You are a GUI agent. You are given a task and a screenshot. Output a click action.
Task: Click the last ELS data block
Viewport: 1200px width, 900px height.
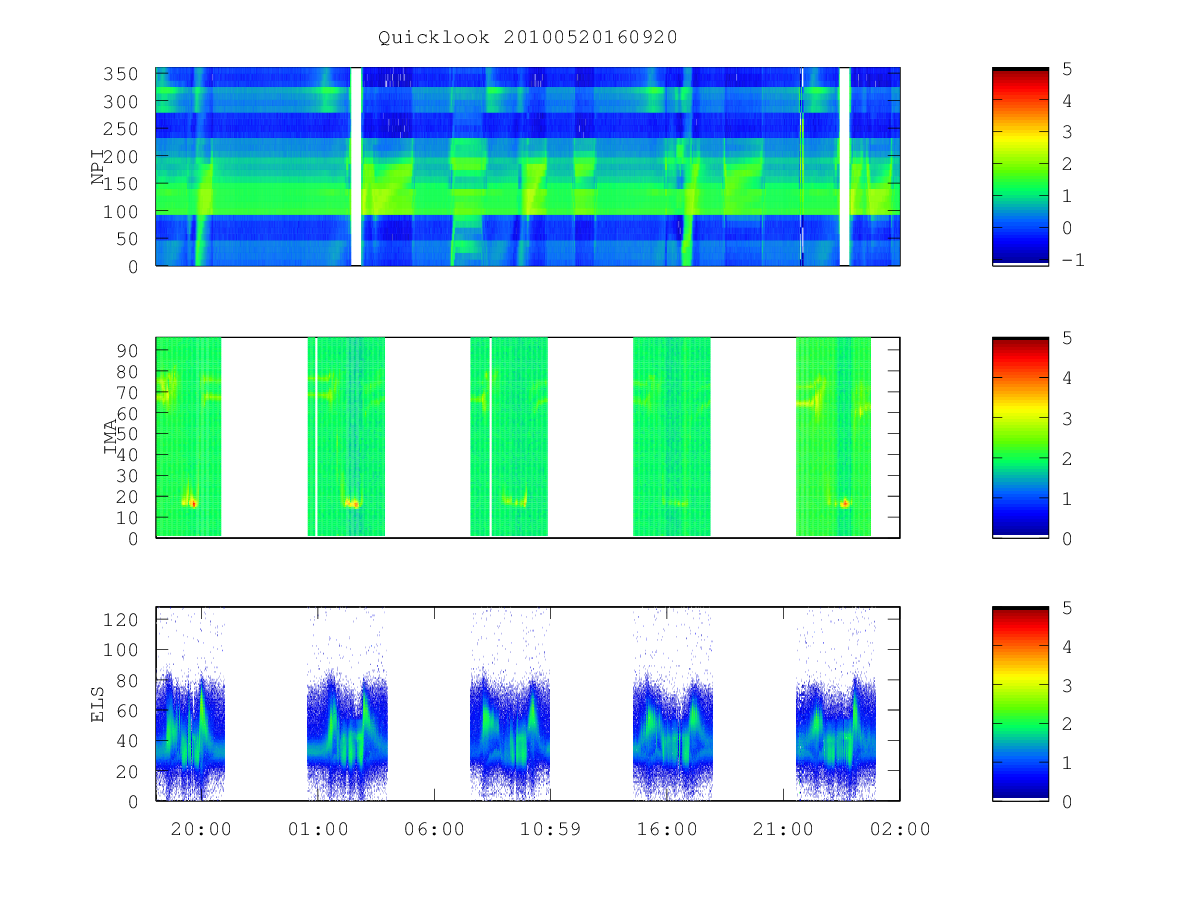836,704
